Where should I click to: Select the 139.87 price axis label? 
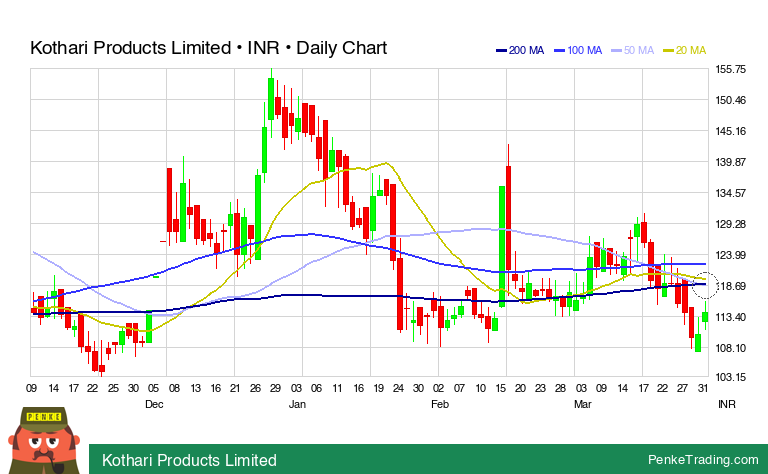click(x=731, y=162)
